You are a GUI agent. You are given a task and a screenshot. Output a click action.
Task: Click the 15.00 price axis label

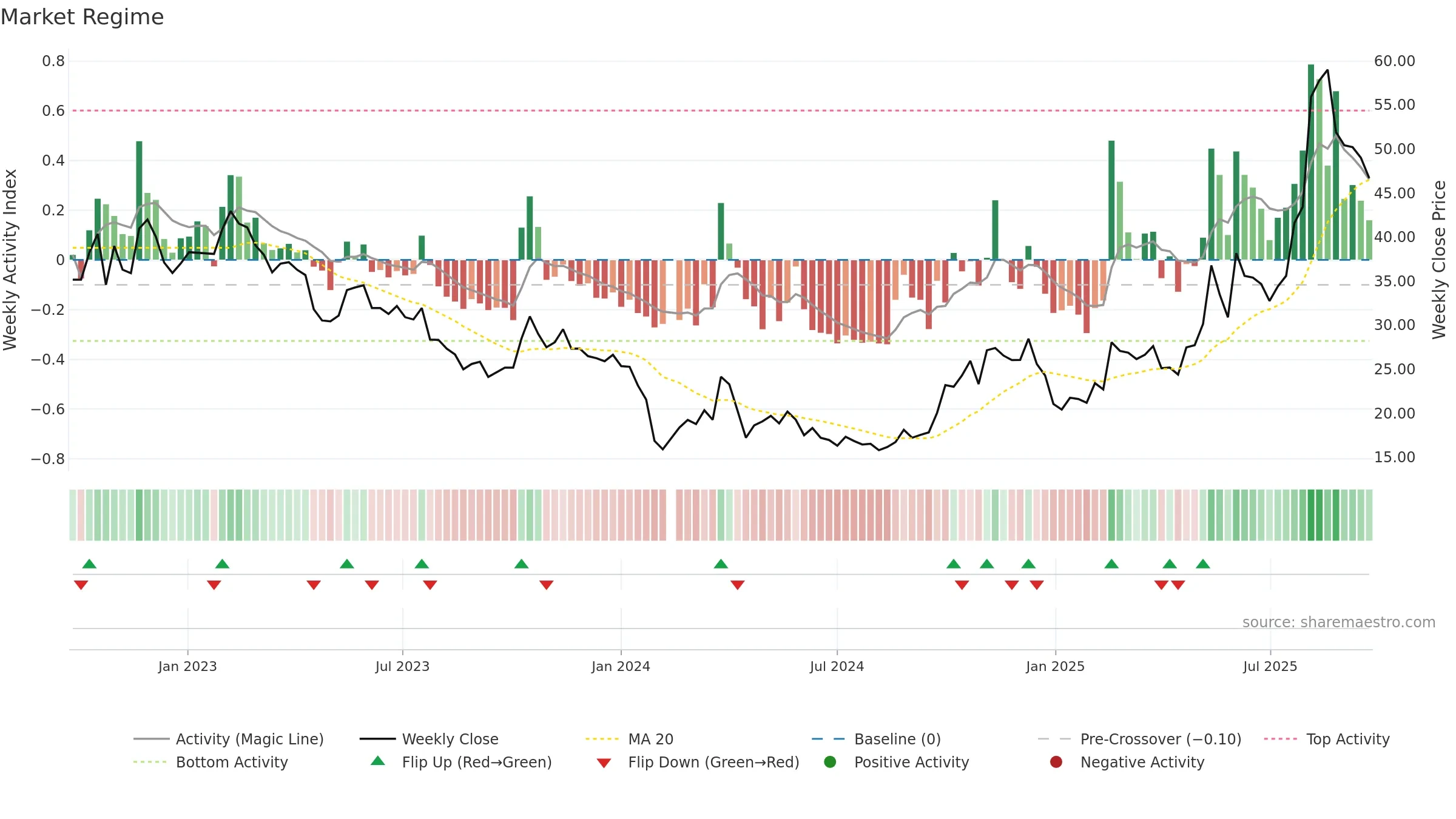click(x=1394, y=457)
